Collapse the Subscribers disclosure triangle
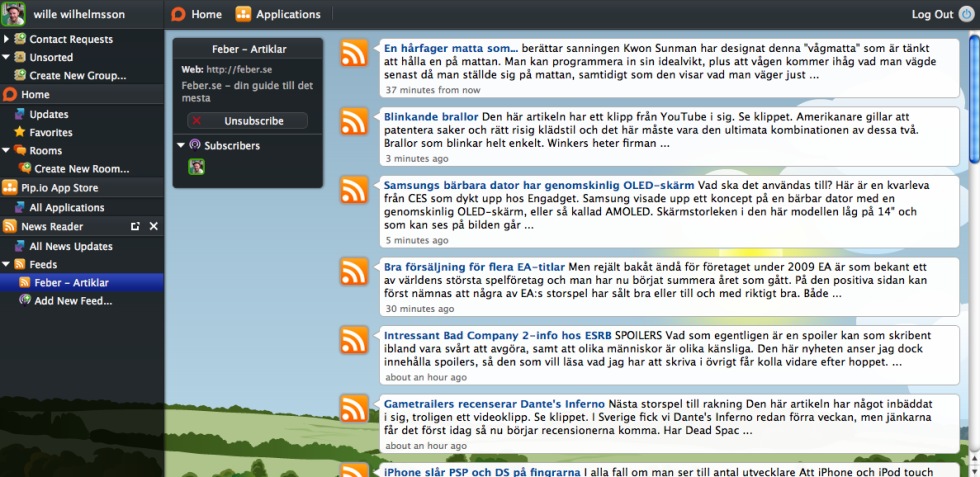980x477 pixels. point(181,145)
